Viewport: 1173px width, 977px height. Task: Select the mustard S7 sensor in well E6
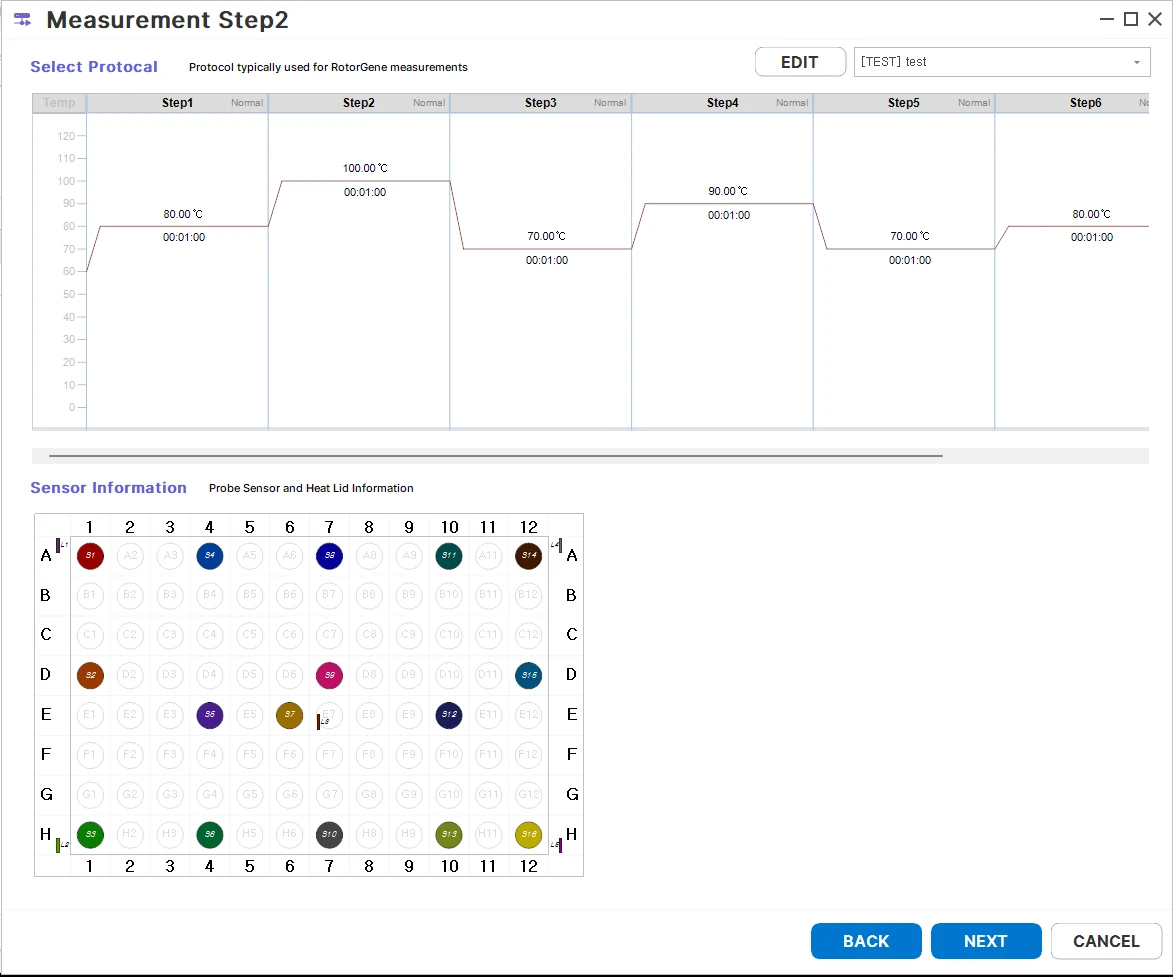[290, 714]
